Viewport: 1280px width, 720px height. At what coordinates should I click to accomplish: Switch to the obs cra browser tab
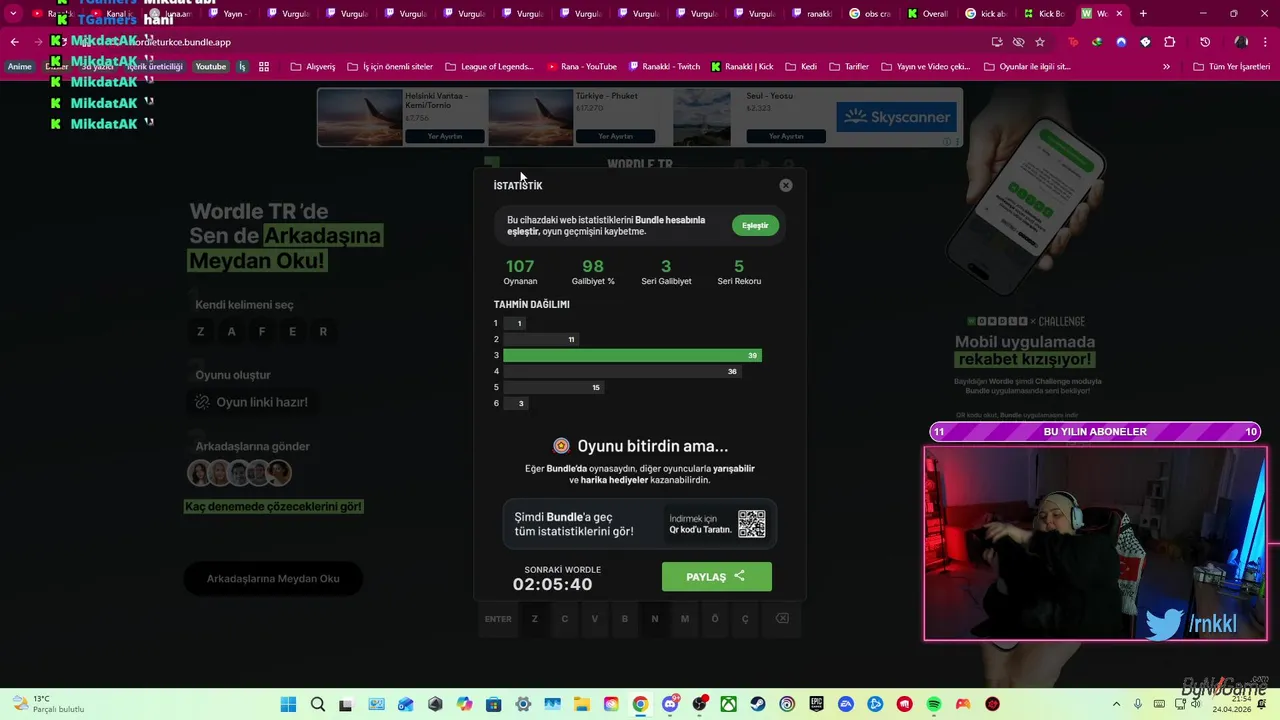point(870,14)
